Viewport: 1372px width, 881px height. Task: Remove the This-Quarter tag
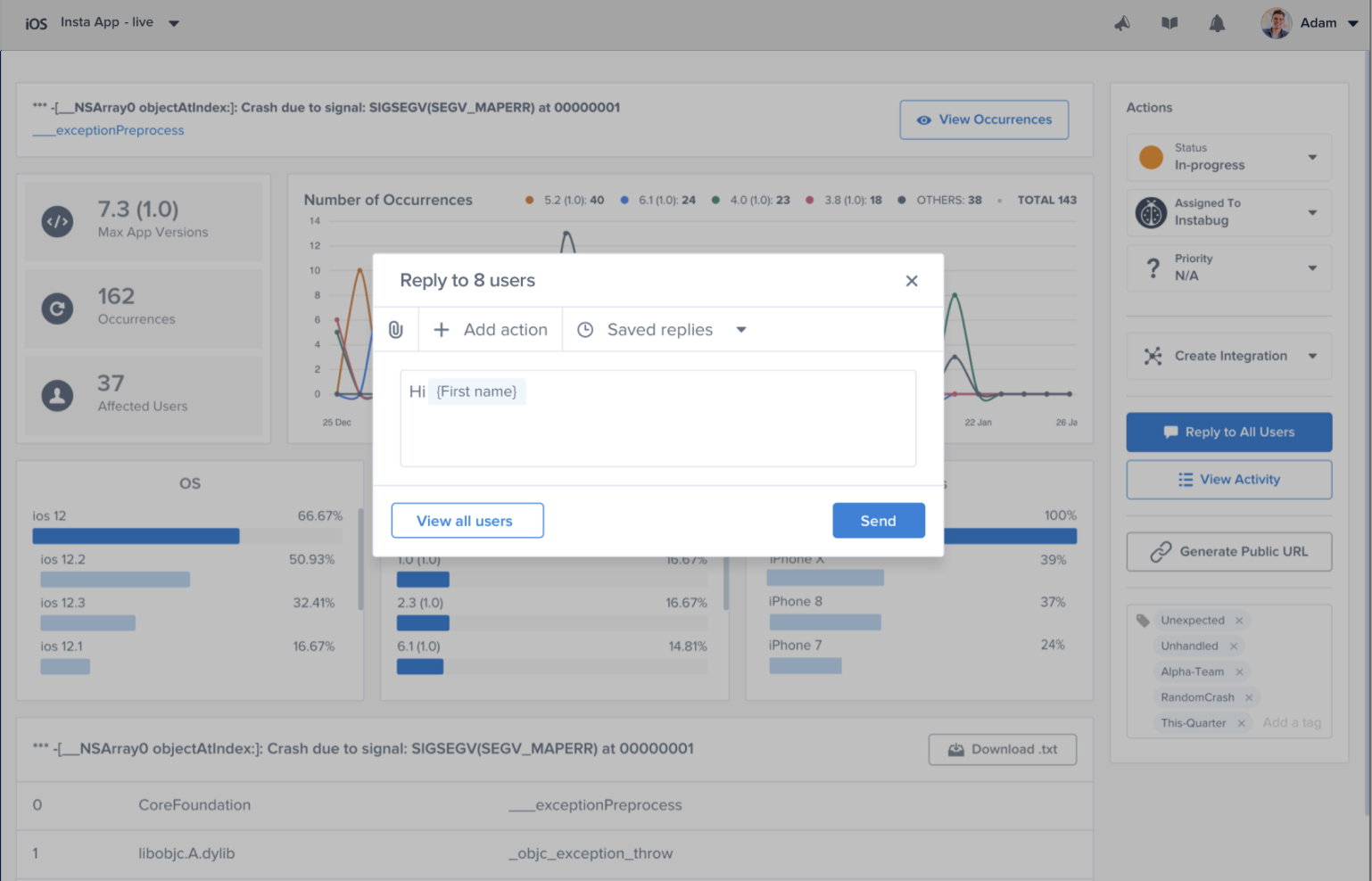click(1241, 723)
